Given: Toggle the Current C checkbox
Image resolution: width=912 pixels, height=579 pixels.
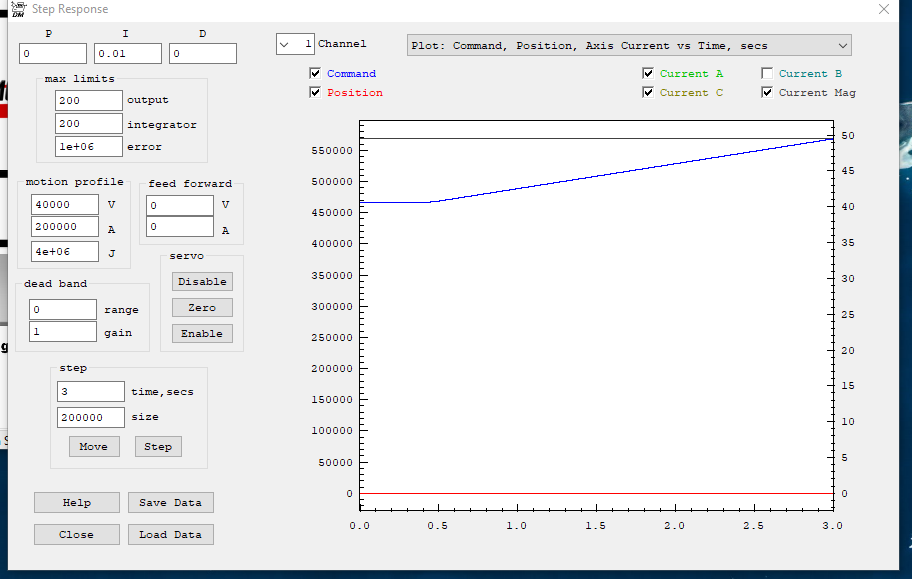Looking at the screenshot, I should tap(648, 93).
